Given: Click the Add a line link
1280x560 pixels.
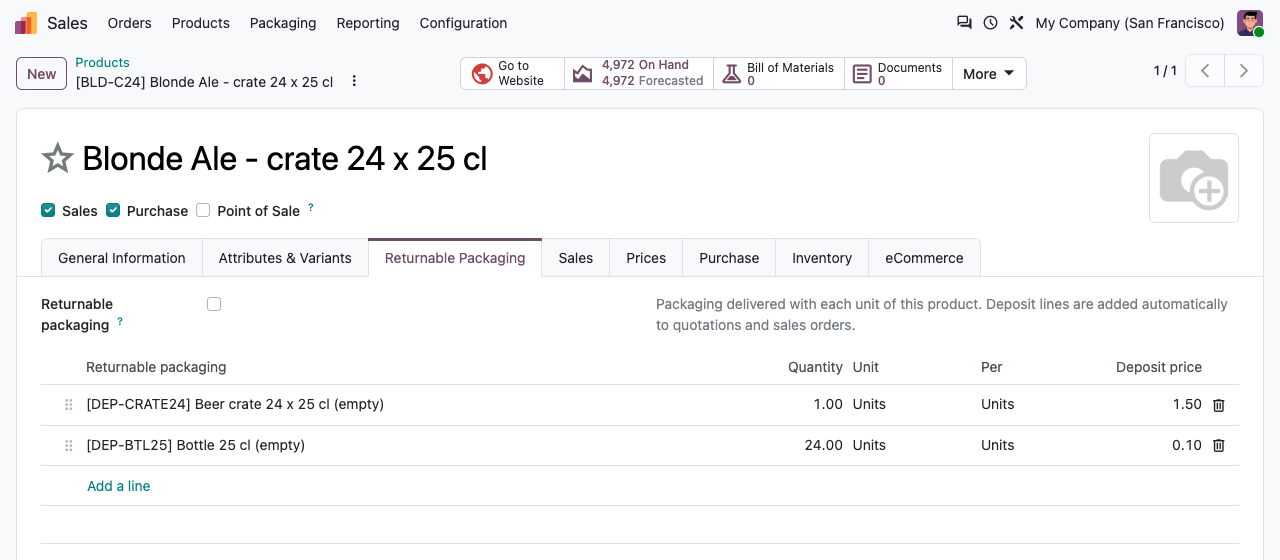Looking at the screenshot, I should tap(119, 486).
